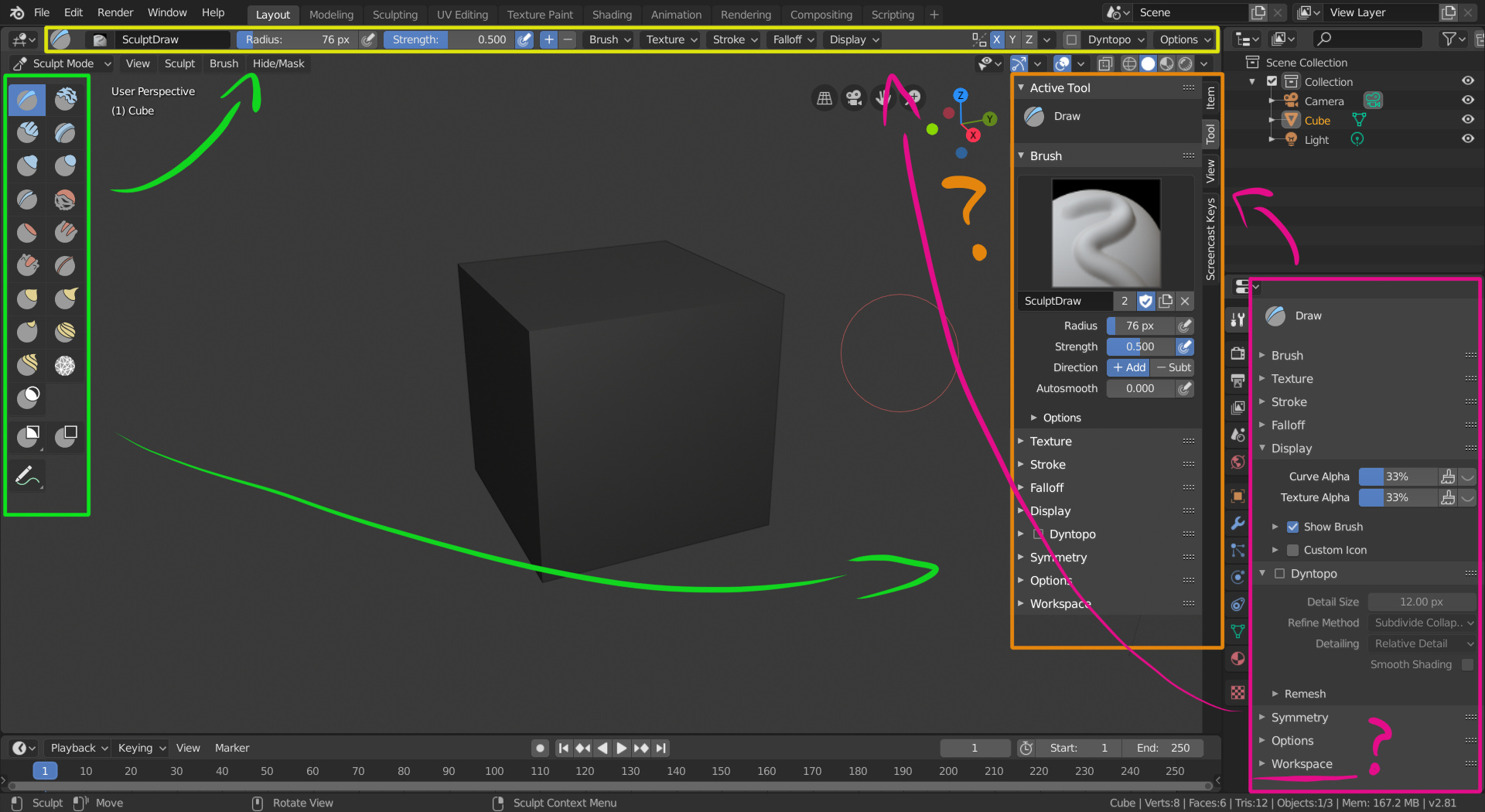Image resolution: width=1485 pixels, height=812 pixels.
Task: Hide the Light in outliner
Action: click(1467, 139)
